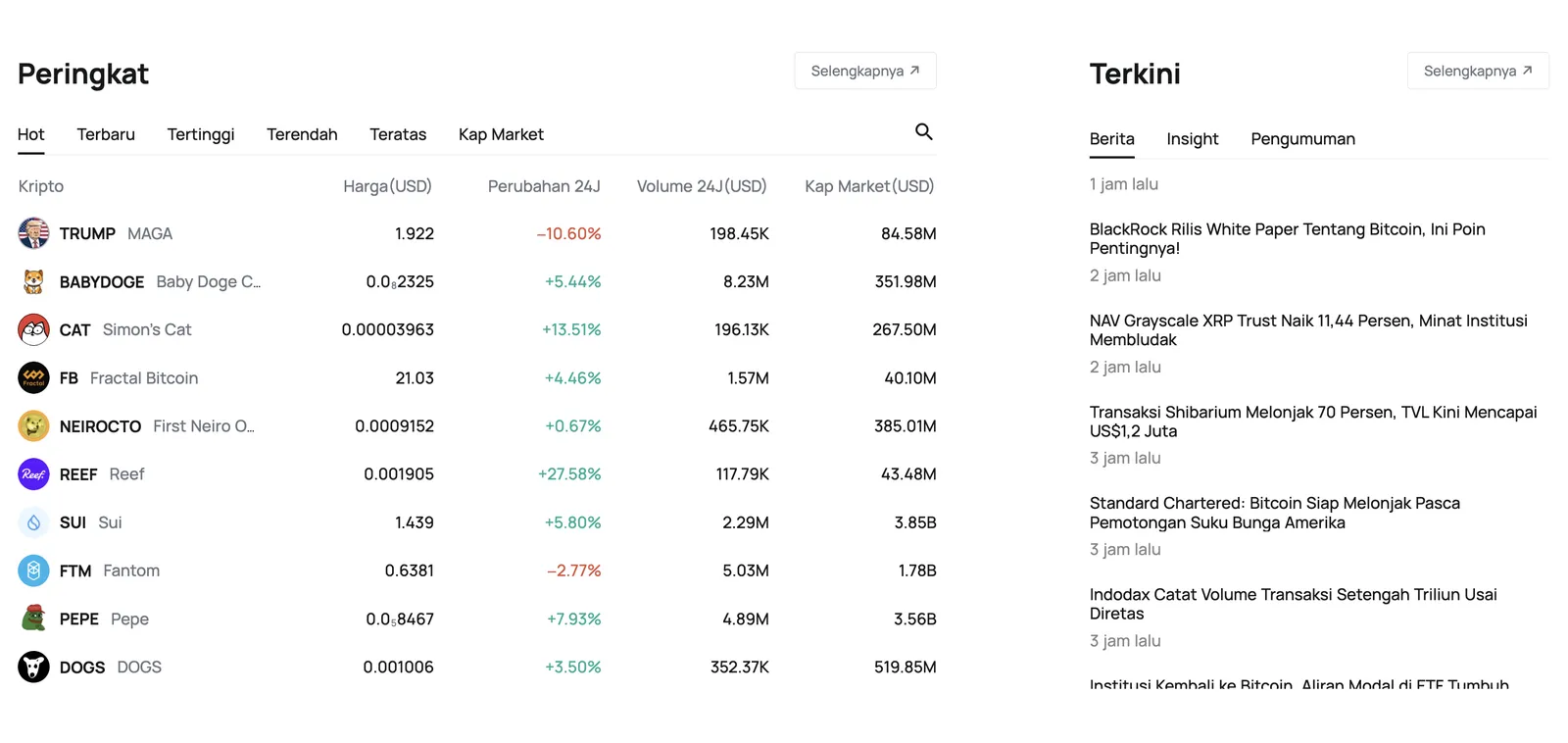Switch to the Terbaru tab
Screen dimensions: 1568x743
click(106, 134)
